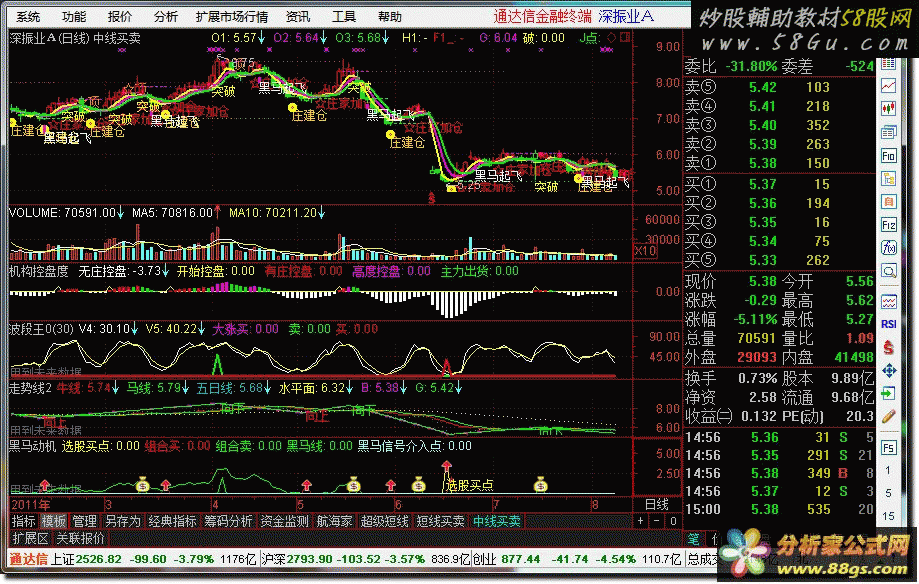
Task: Click the 机构控盘度 indicator label
Action: 39,271
